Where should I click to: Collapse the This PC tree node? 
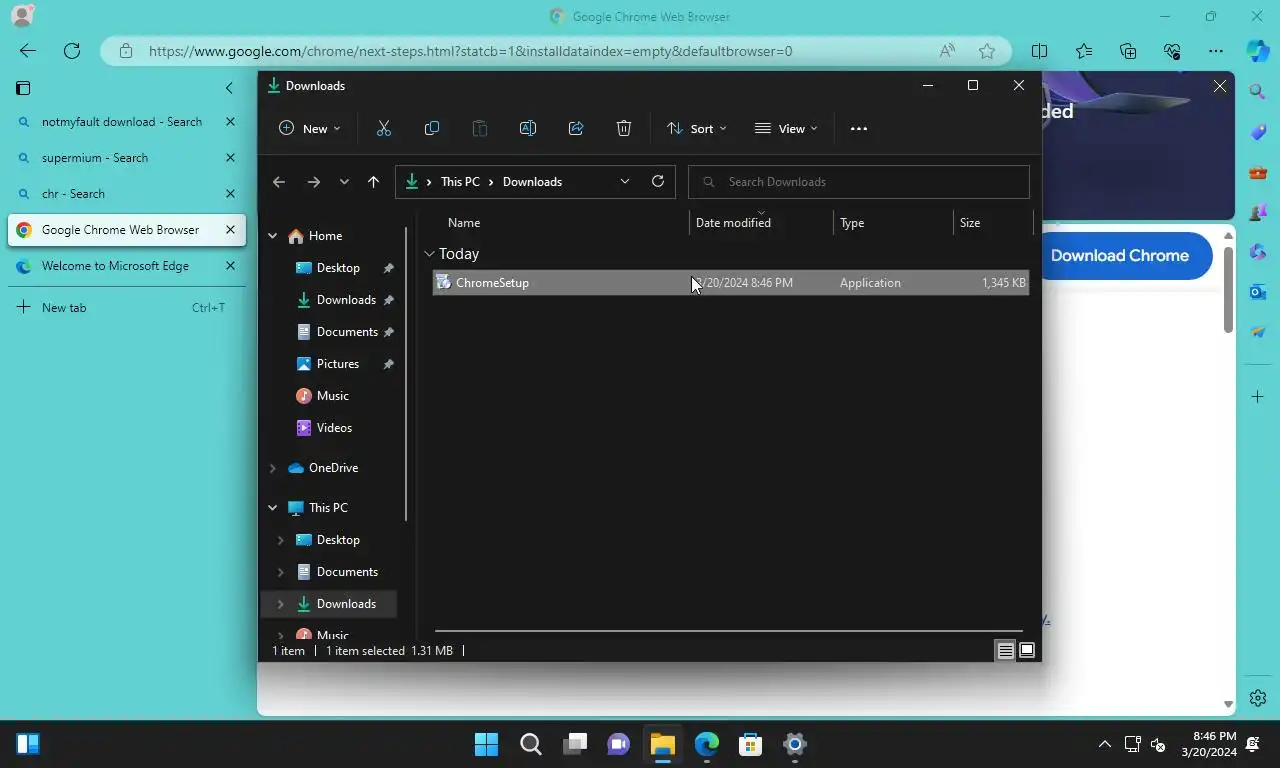(272, 508)
